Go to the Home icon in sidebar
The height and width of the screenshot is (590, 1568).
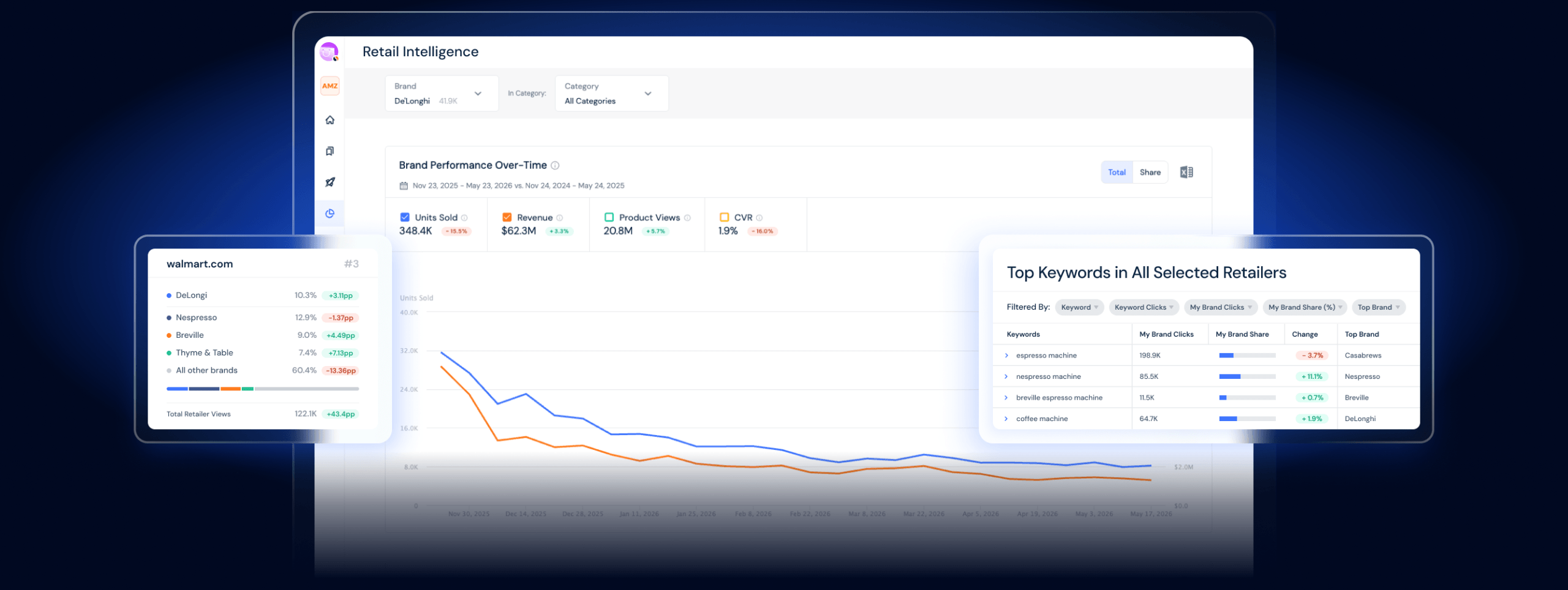[x=330, y=120]
